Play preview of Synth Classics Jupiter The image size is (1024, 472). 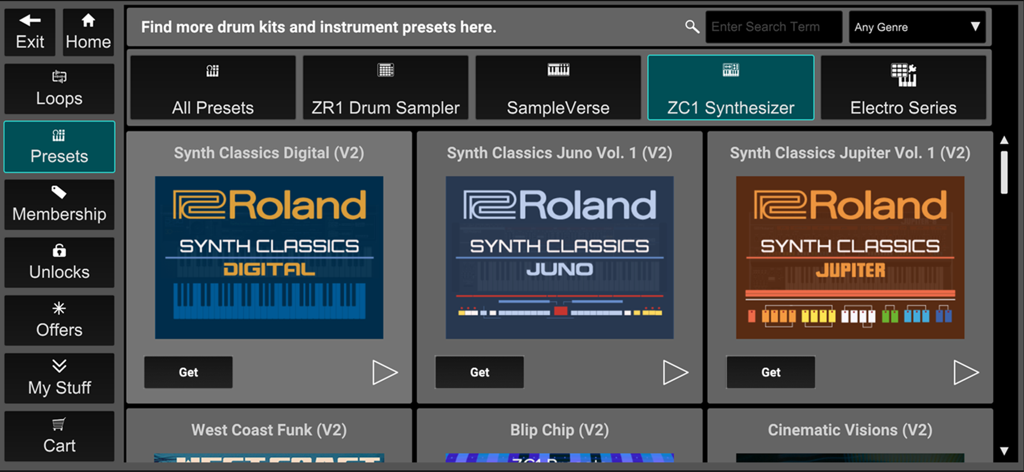tap(966, 372)
